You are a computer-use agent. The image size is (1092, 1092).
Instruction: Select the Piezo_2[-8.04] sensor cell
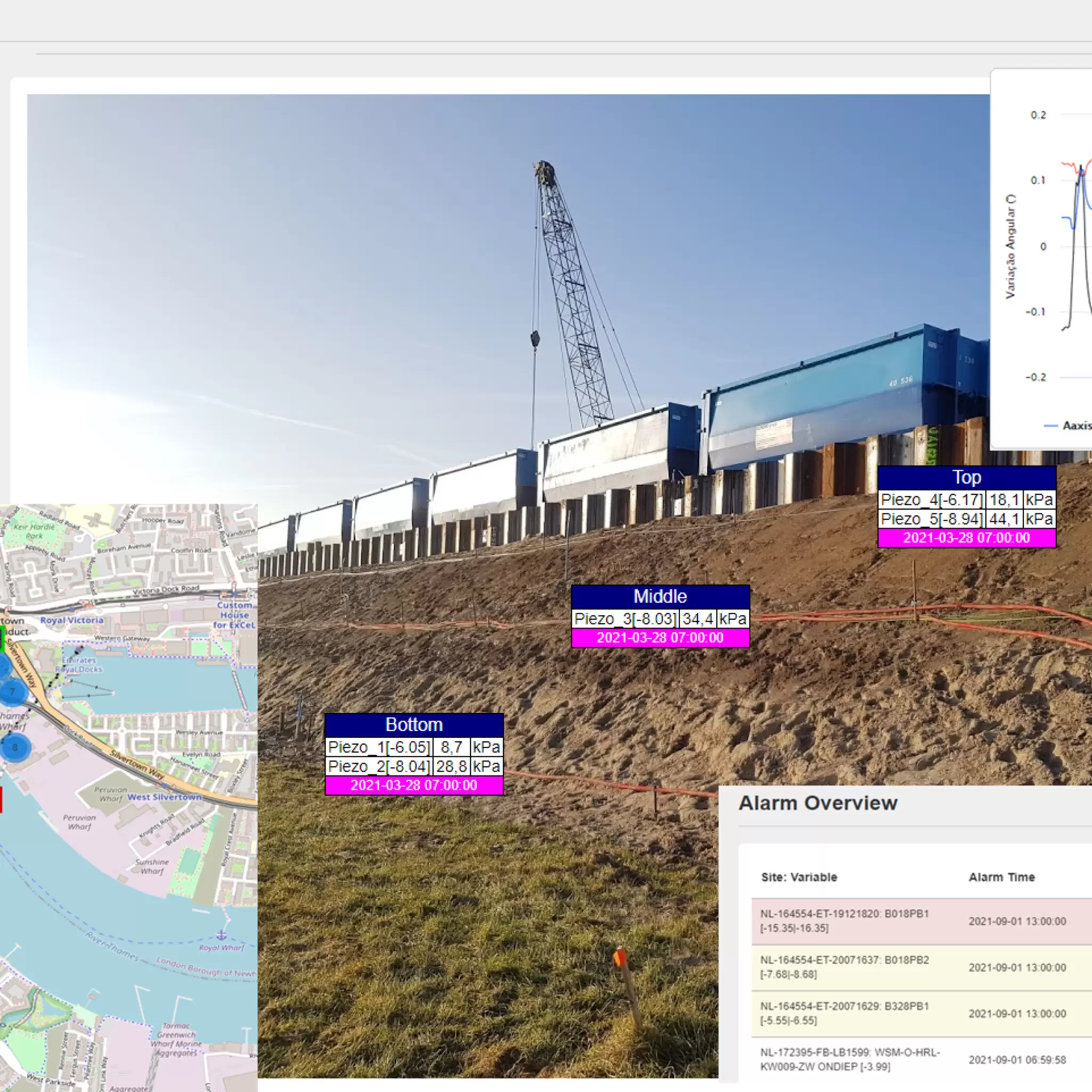pos(379,767)
